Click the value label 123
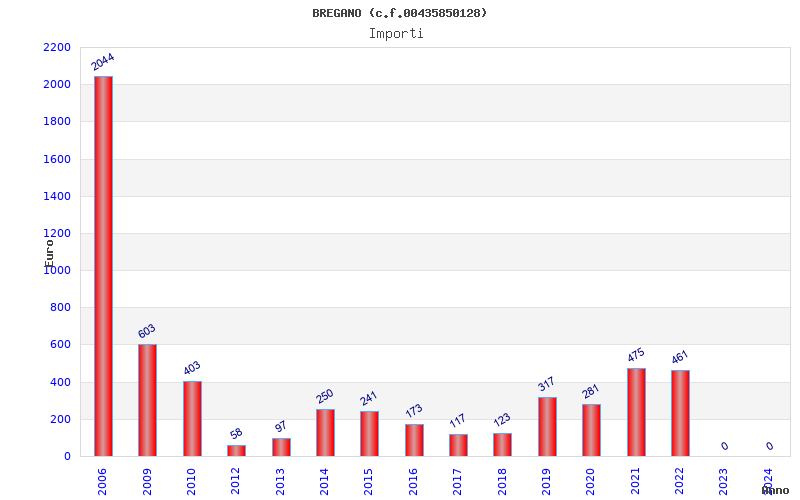Screen dimensions: 800x500 (502, 420)
